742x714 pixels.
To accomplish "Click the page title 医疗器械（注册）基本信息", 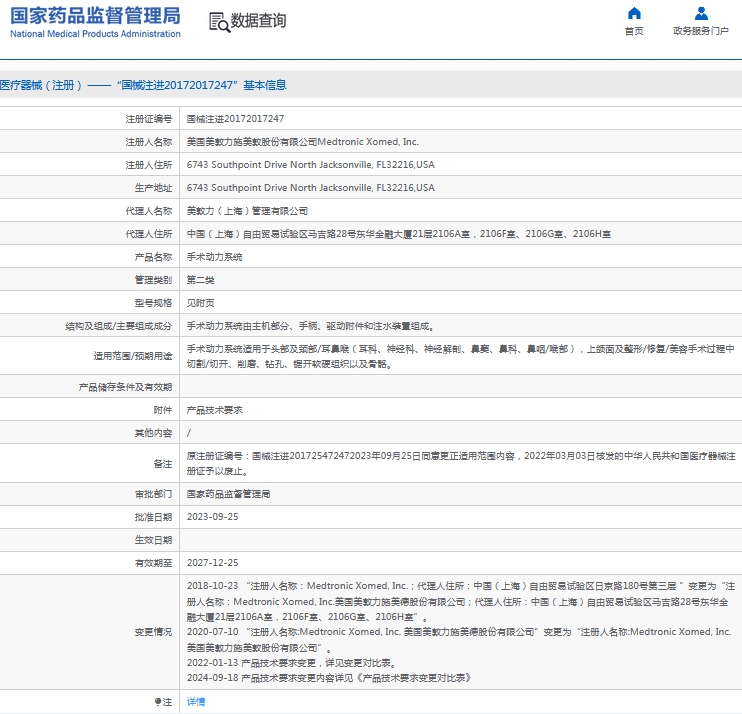I will (143, 85).
